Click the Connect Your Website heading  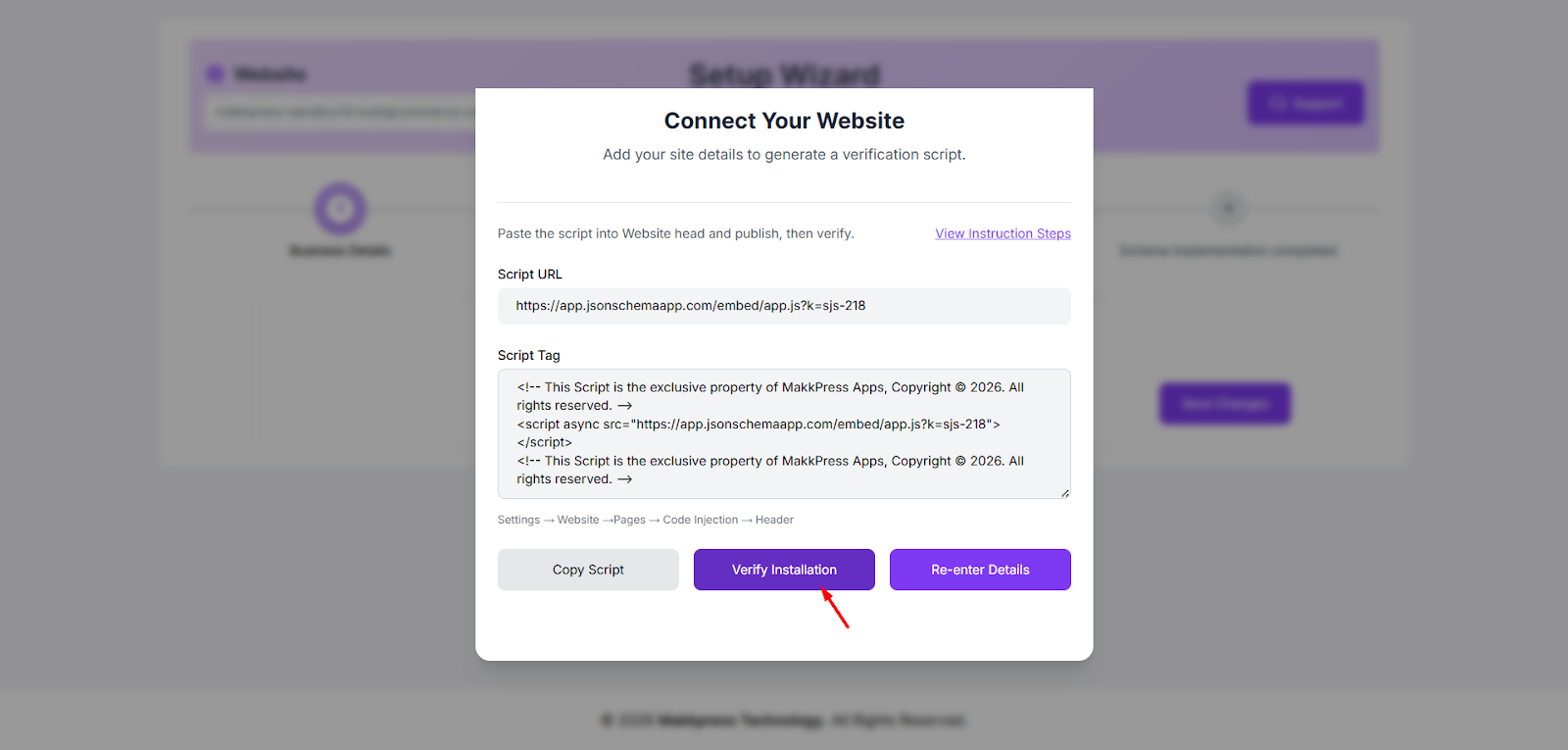click(x=784, y=121)
